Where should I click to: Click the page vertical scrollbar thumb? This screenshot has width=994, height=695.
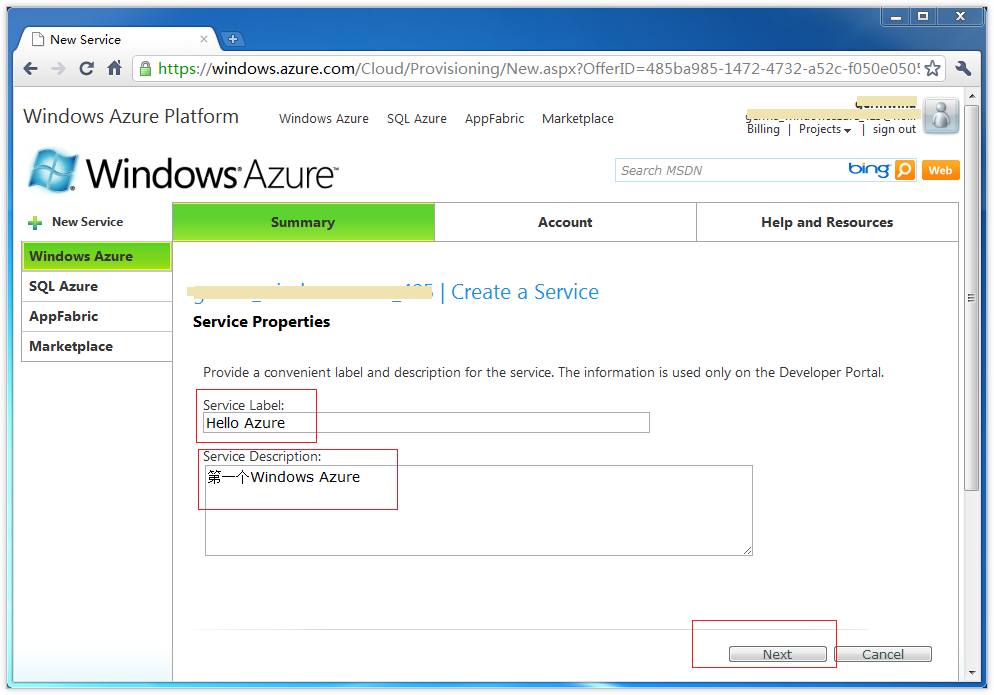pos(972,298)
